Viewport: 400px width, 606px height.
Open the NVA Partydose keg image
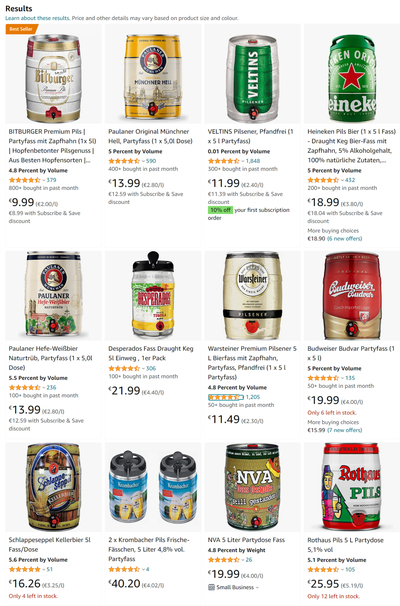click(x=252, y=486)
